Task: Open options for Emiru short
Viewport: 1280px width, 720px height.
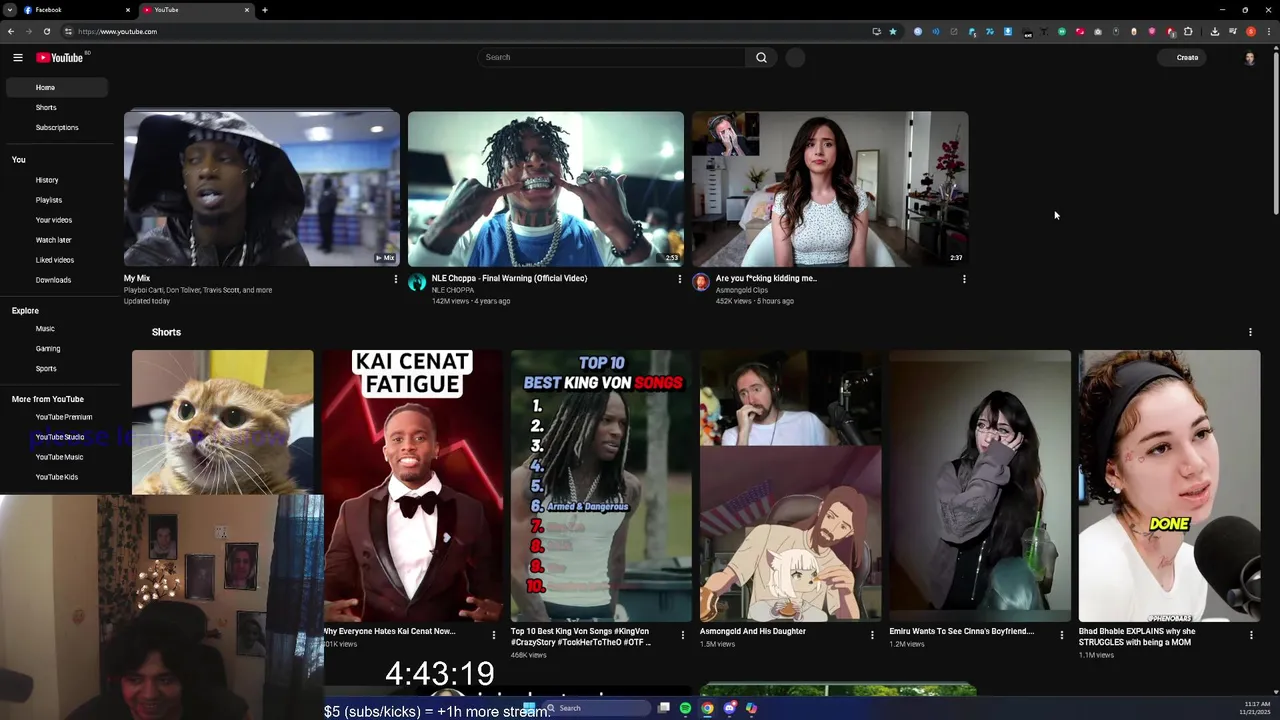Action: [1061, 634]
